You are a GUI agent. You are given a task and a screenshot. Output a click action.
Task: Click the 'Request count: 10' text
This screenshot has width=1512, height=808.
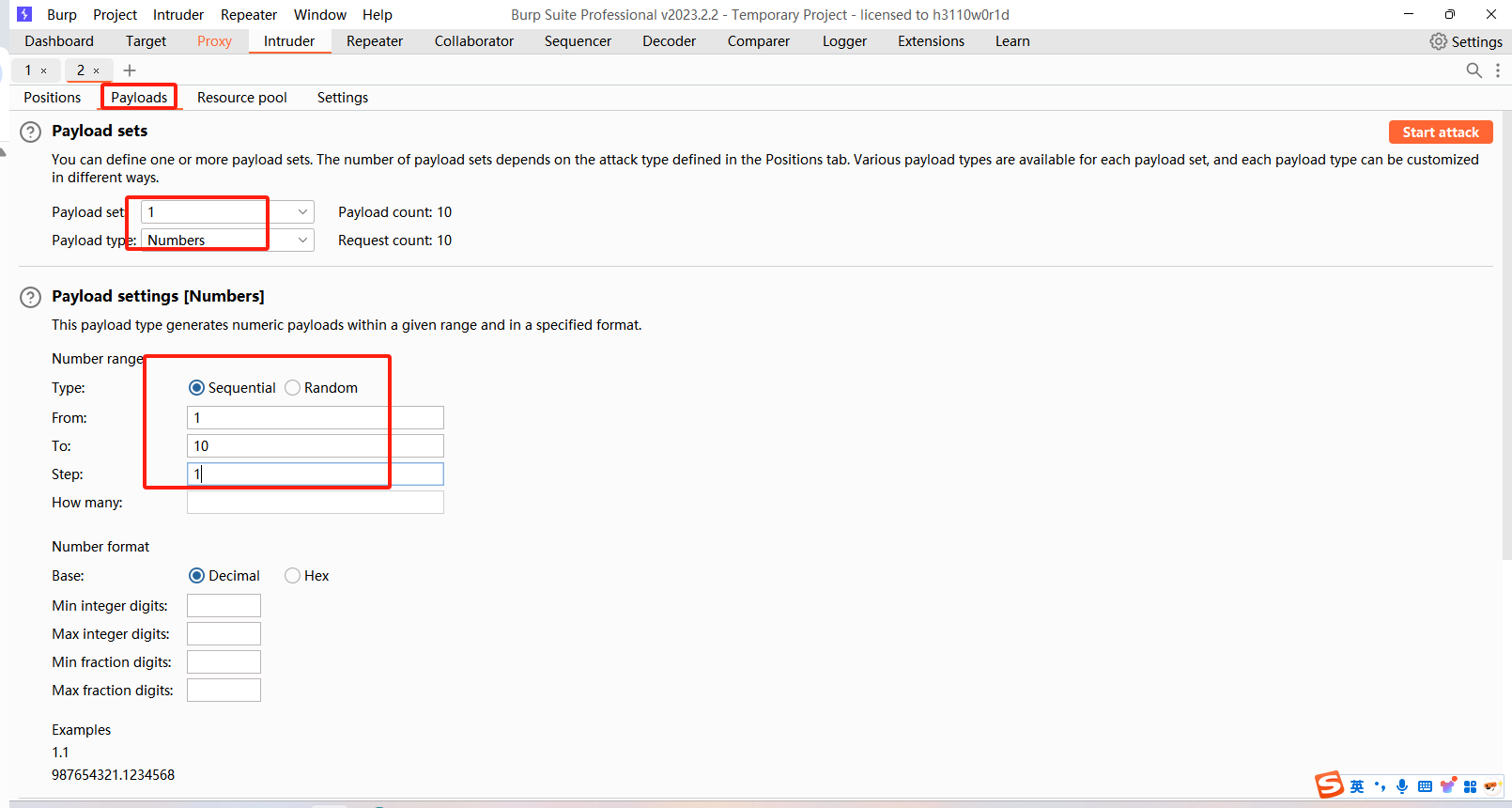click(x=395, y=241)
